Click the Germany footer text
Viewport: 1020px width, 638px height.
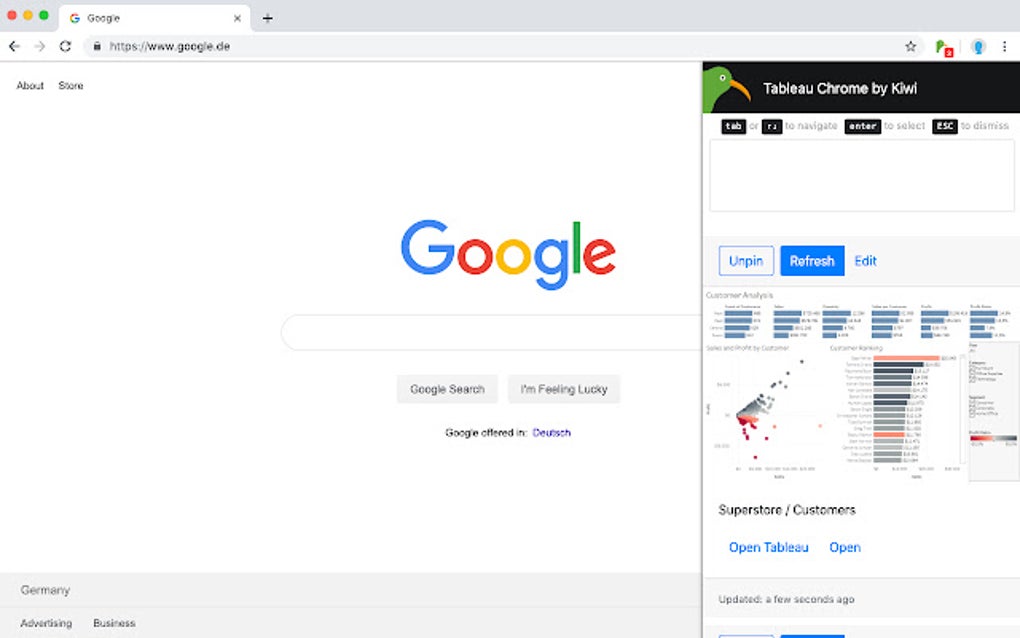(x=45, y=590)
